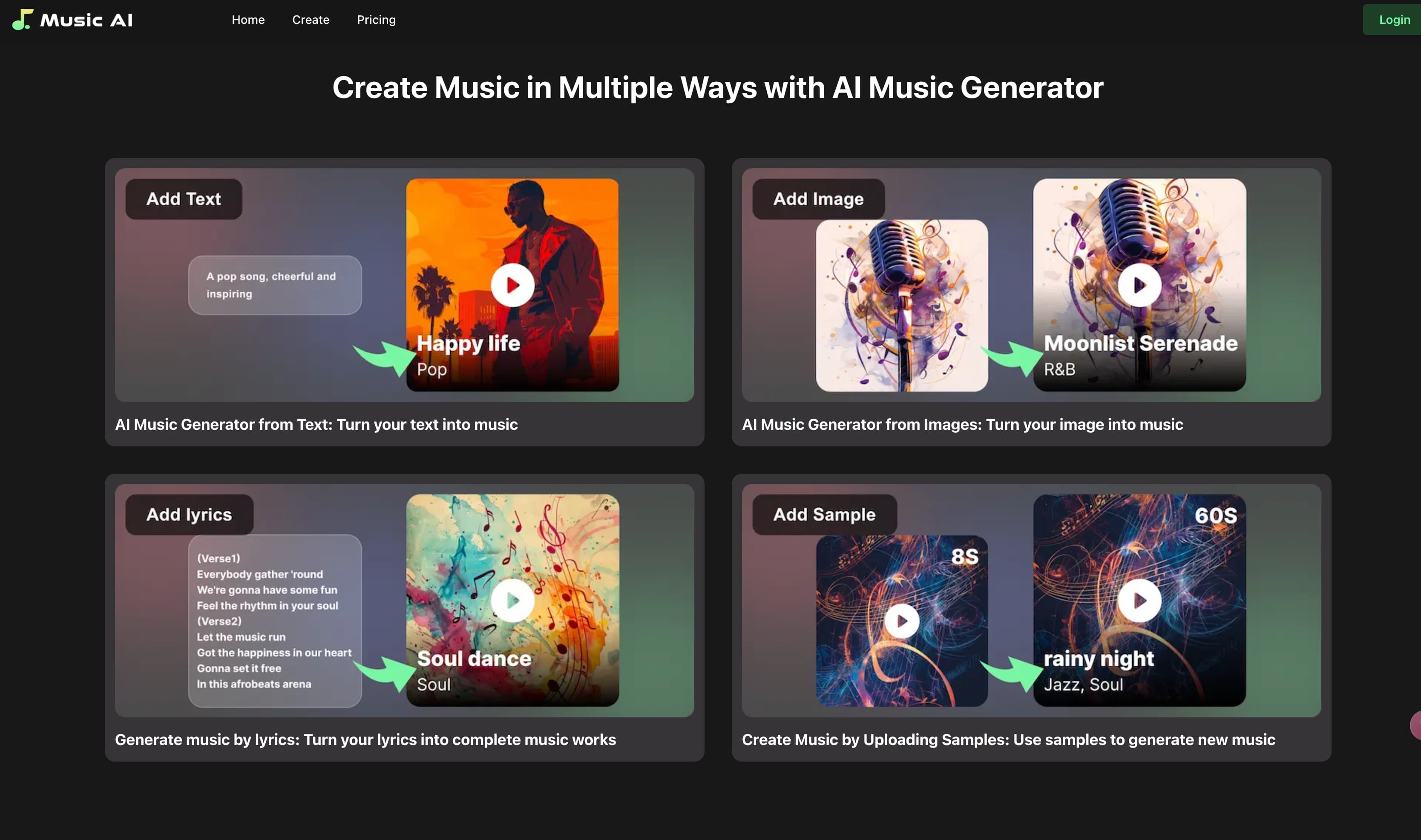This screenshot has width=1421, height=840.
Task: Open the source microphone image thumbnail
Action: [901, 306]
